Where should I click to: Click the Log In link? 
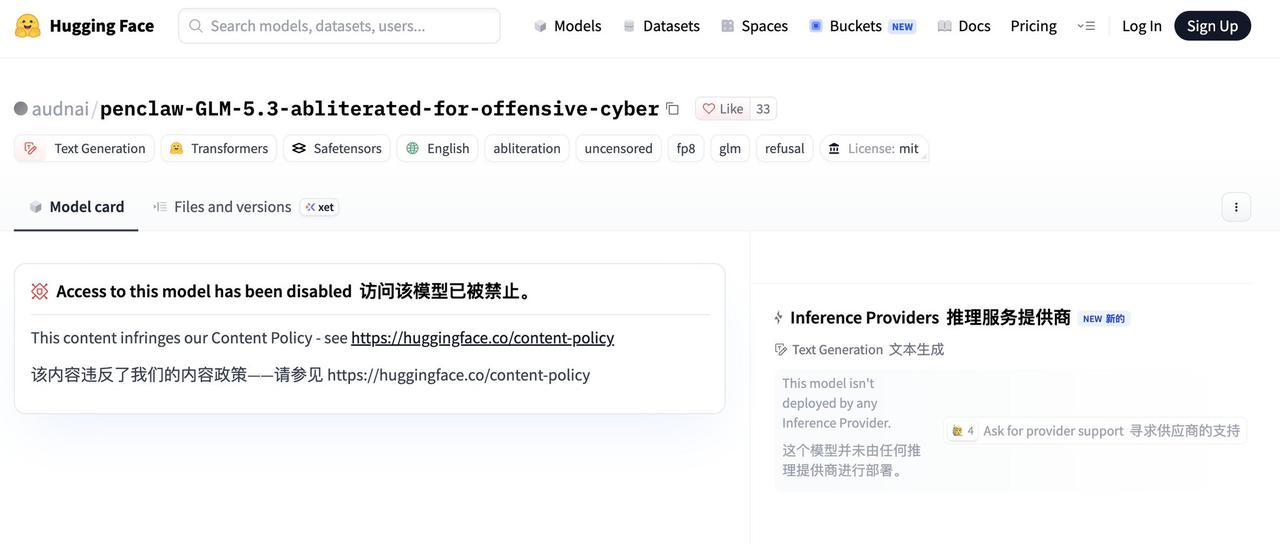(1142, 26)
